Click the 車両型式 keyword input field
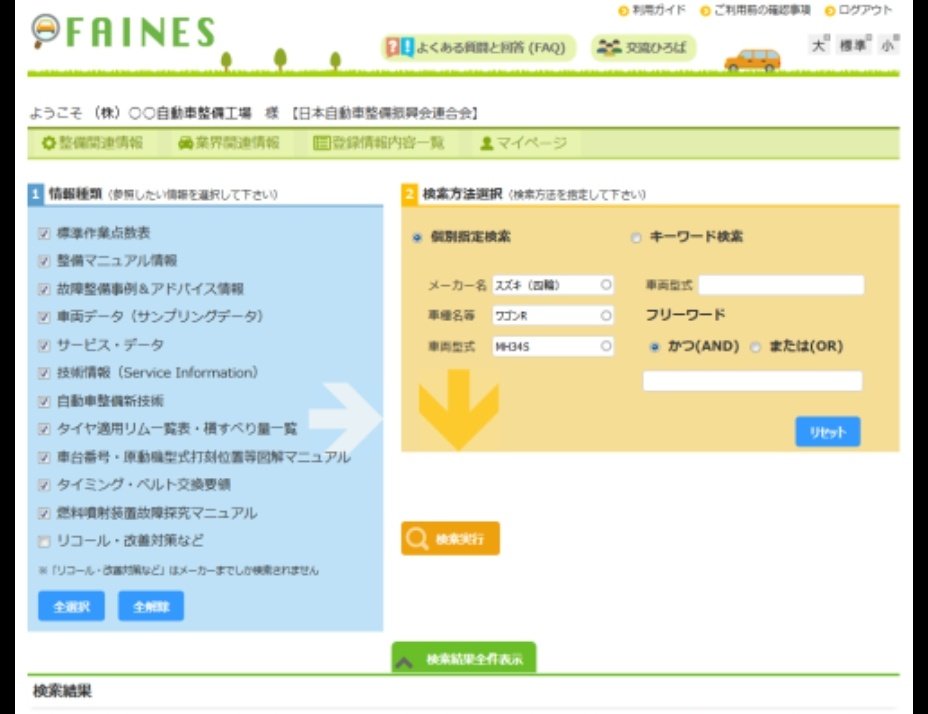This screenshot has width=928, height=714. coord(781,285)
